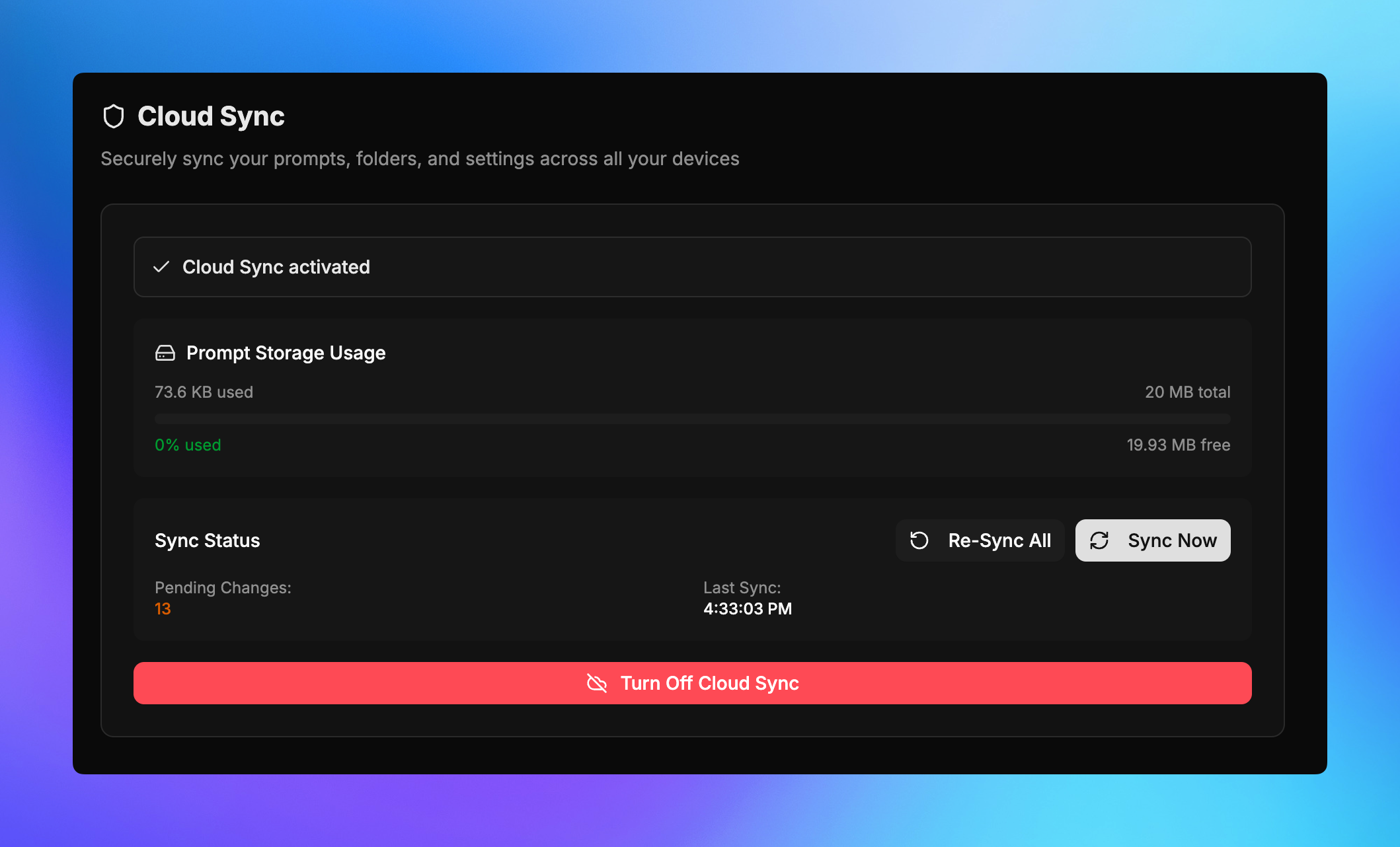The image size is (1400, 847).
Task: Click the Sync Status heading
Action: 207,540
